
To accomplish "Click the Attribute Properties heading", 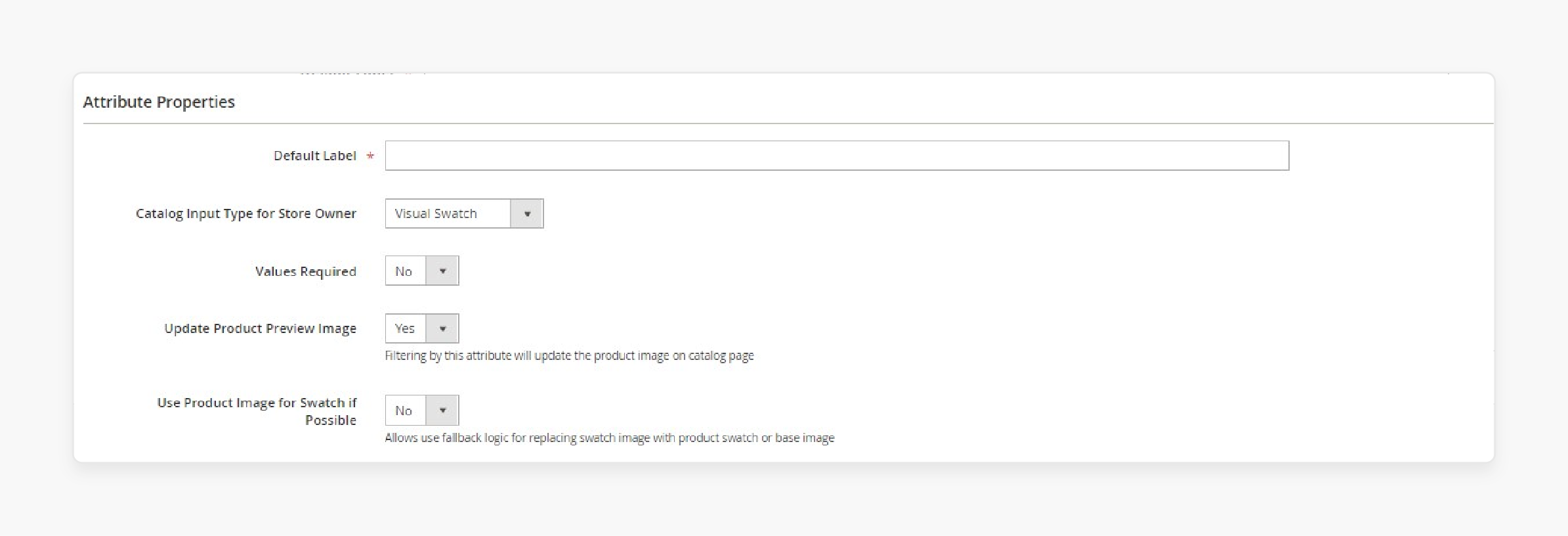I will pyautogui.click(x=159, y=102).
